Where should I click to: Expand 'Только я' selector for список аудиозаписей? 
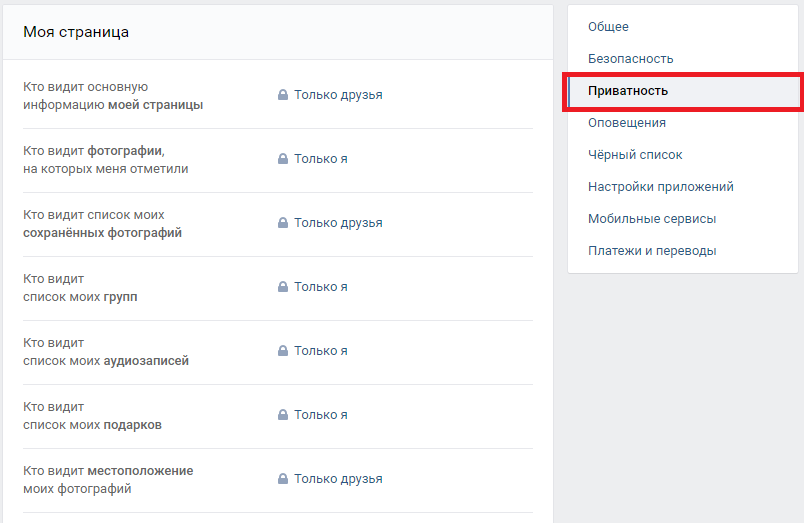click(321, 351)
